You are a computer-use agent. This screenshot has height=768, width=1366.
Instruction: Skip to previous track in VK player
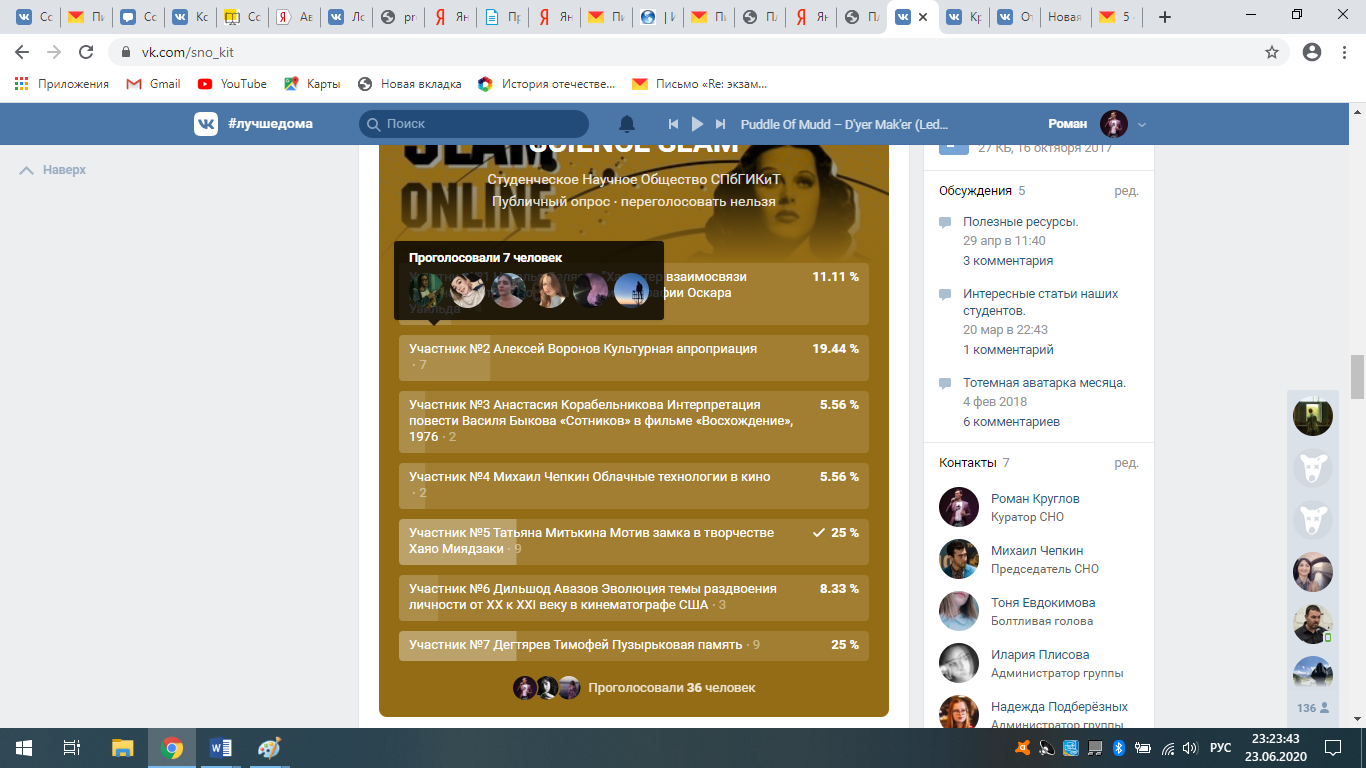click(675, 124)
